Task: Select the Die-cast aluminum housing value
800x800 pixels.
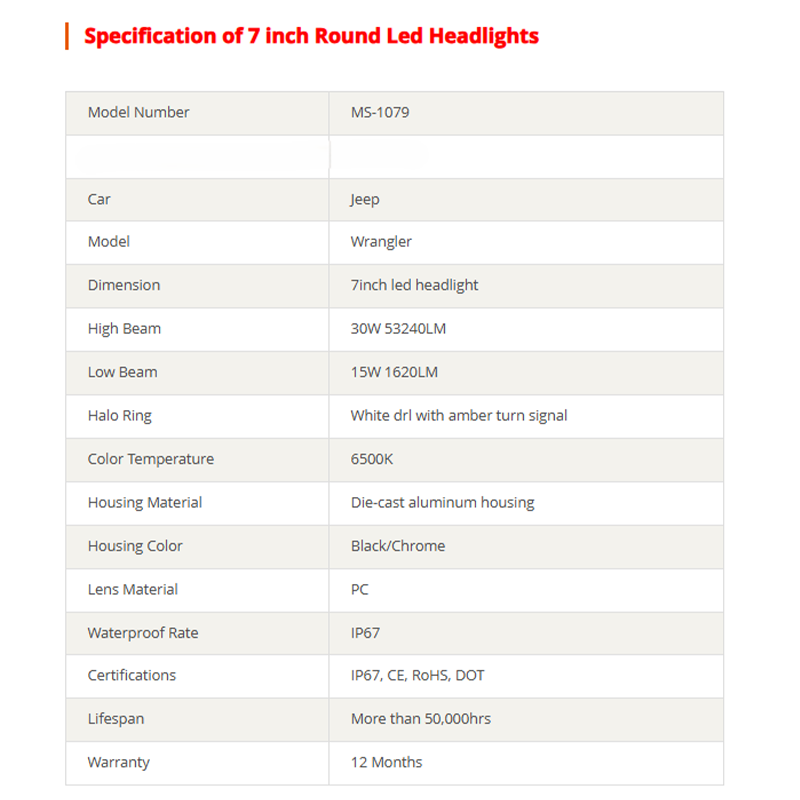Action: 442,503
